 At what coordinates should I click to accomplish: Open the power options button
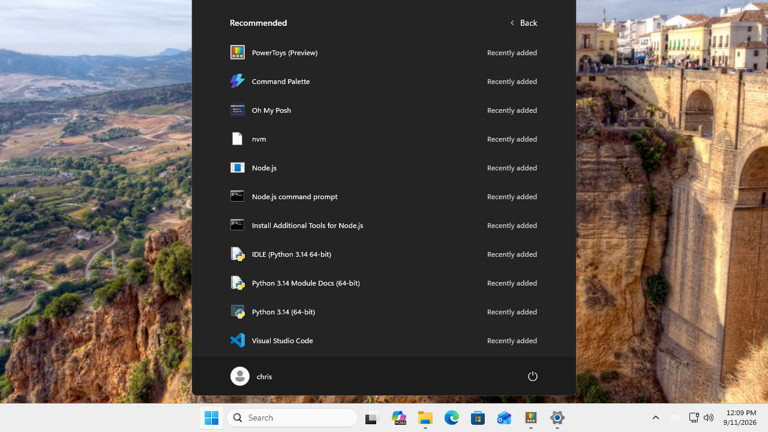click(532, 376)
